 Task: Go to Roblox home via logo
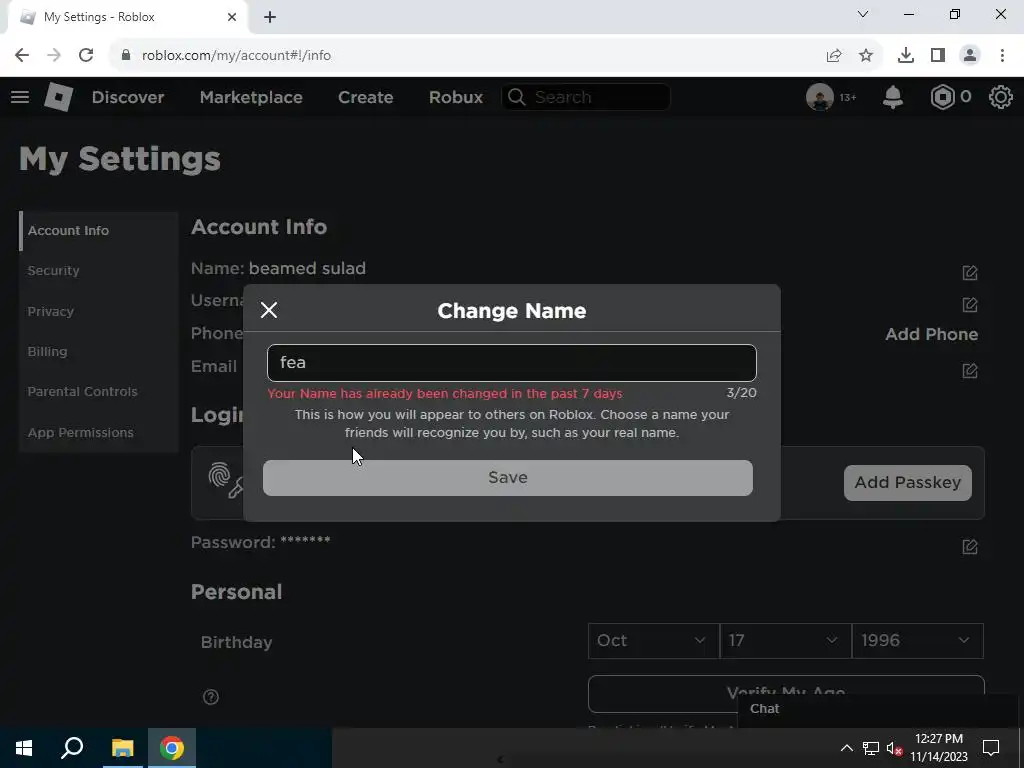58,97
